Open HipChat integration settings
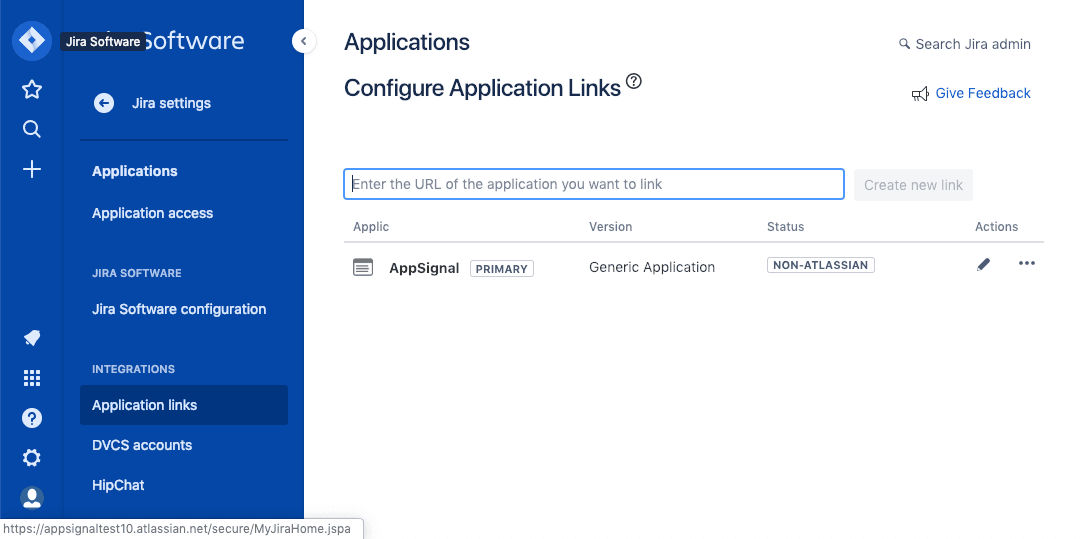Image resolution: width=1081 pixels, height=539 pixels. point(119,485)
